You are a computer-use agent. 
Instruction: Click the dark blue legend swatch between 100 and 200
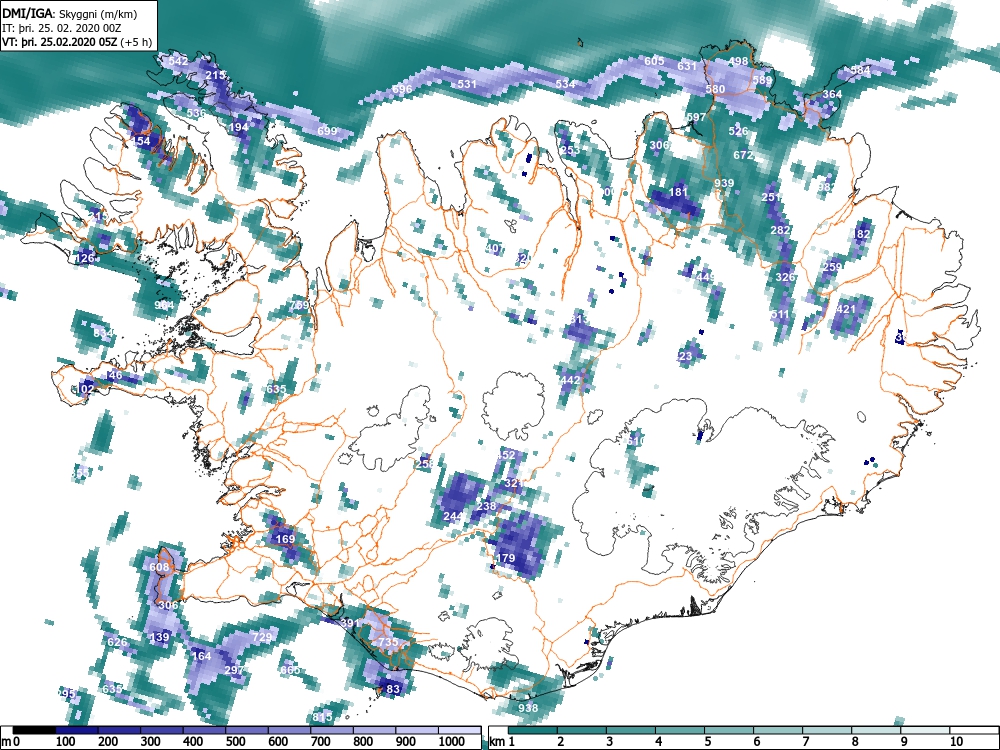coord(77,730)
